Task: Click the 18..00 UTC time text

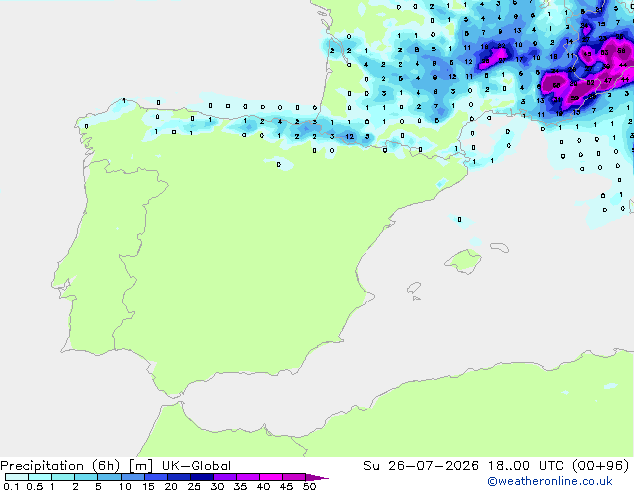Action: [x=527, y=466]
